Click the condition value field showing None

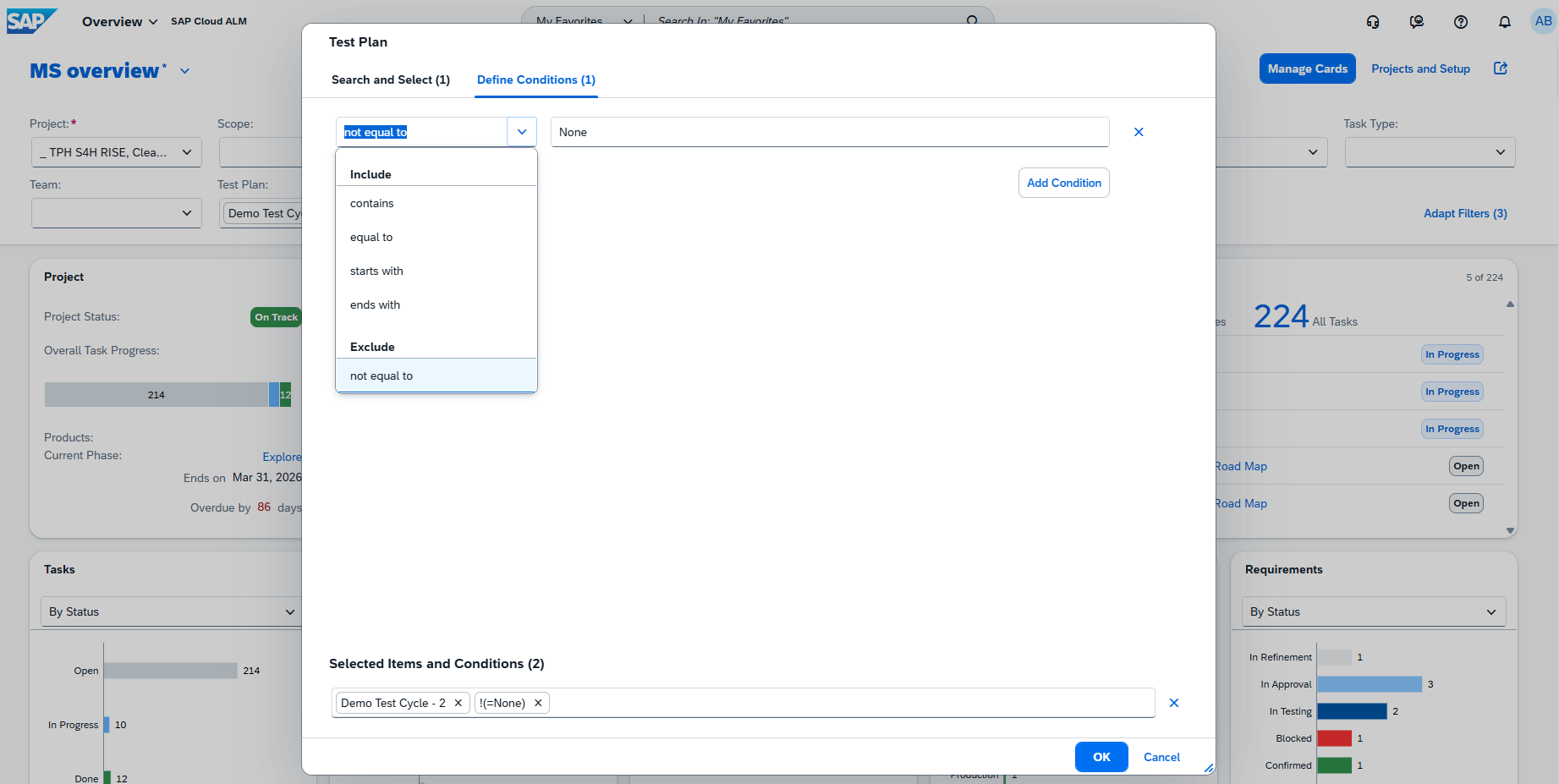[830, 132]
